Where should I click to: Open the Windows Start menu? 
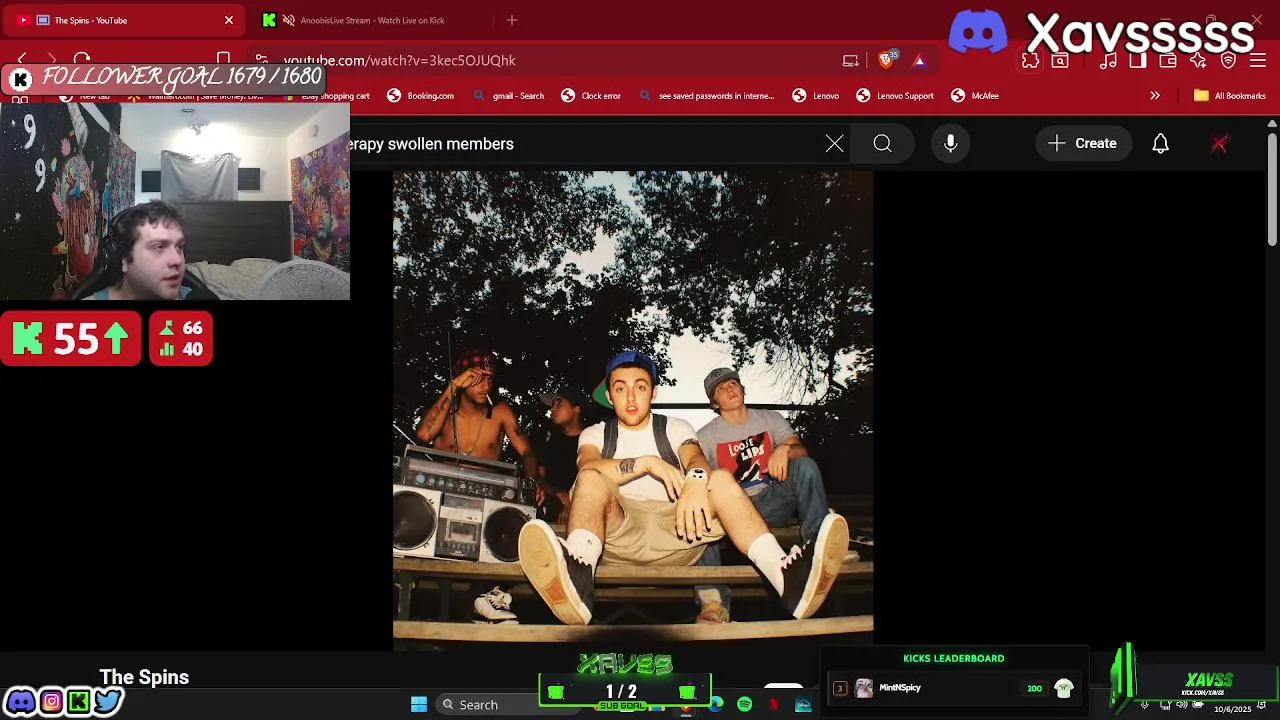coord(419,705)
